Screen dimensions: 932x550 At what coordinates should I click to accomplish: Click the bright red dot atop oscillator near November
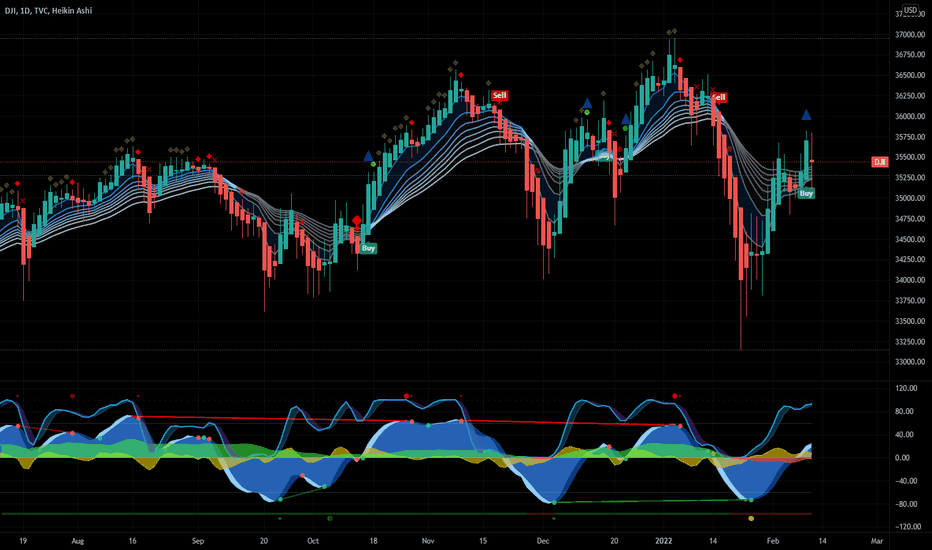click(407, 396)
